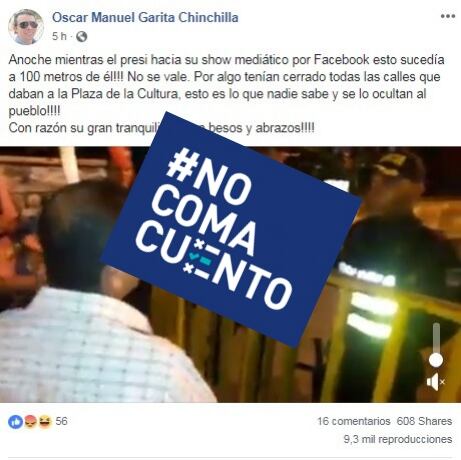Click the video volume slider handle
The width and height of the screenshot is (461, 460).
(x=435, y=360)
